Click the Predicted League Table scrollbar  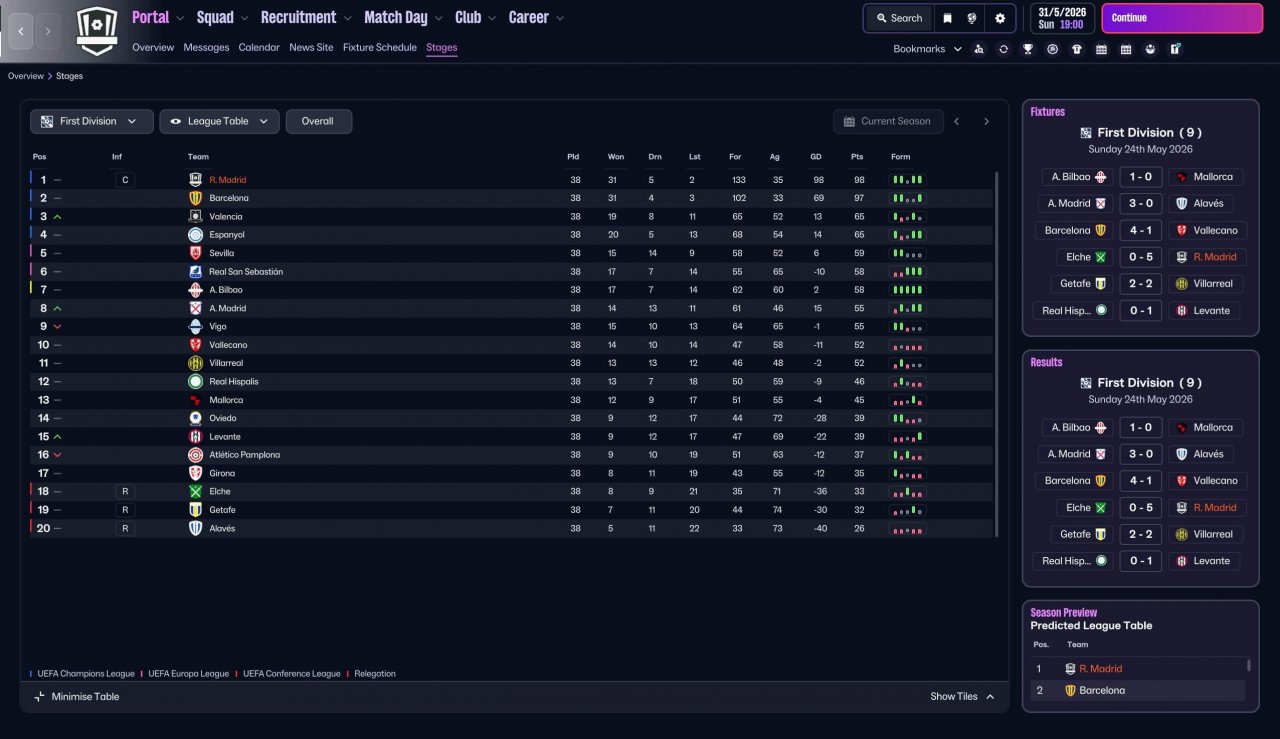coord(1249,665)
